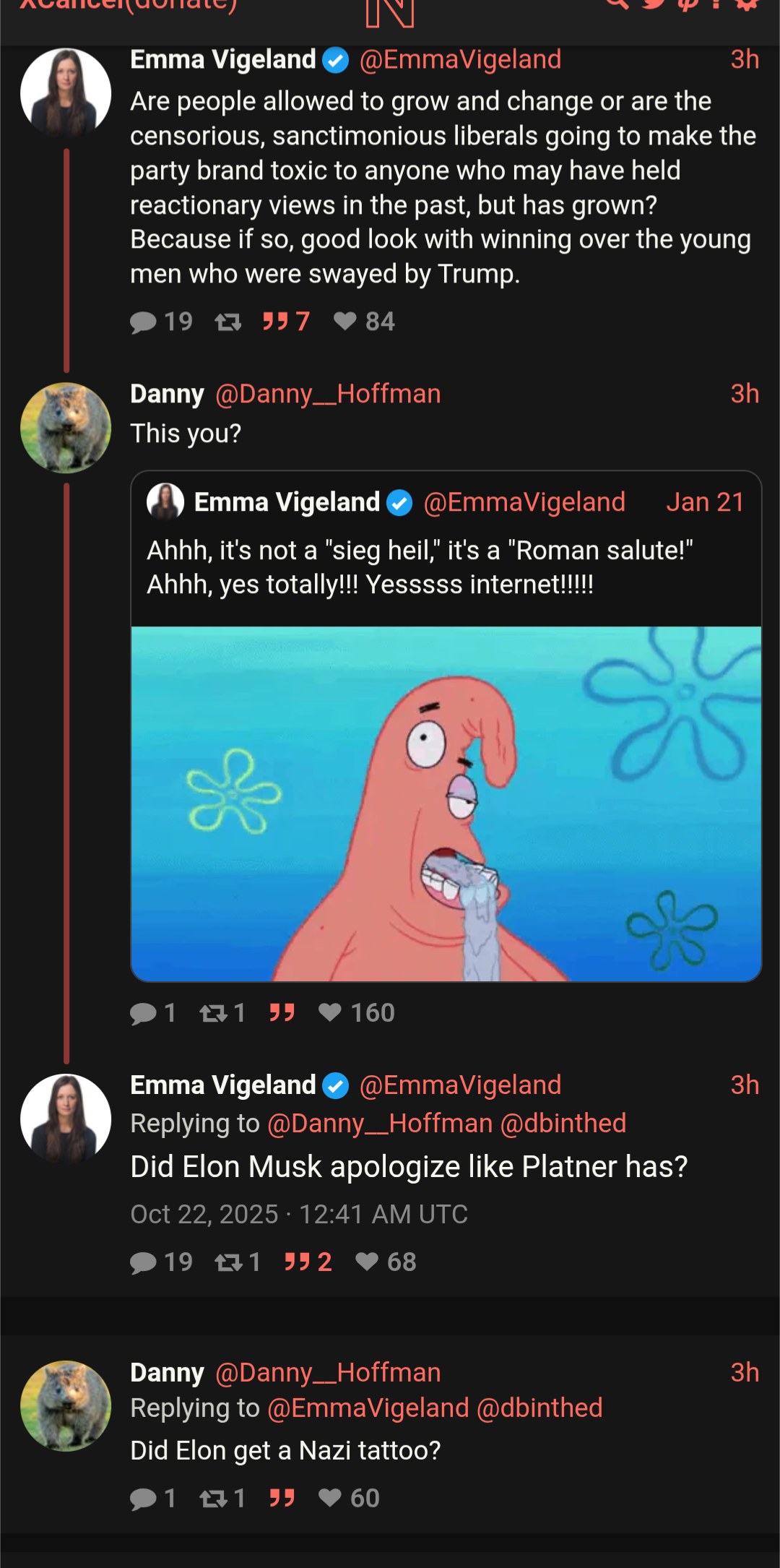Click the Patrick Star image in quoted tweet
Image resolution: width=780 pixels, height=1568 pixels.
click(446, 804)
